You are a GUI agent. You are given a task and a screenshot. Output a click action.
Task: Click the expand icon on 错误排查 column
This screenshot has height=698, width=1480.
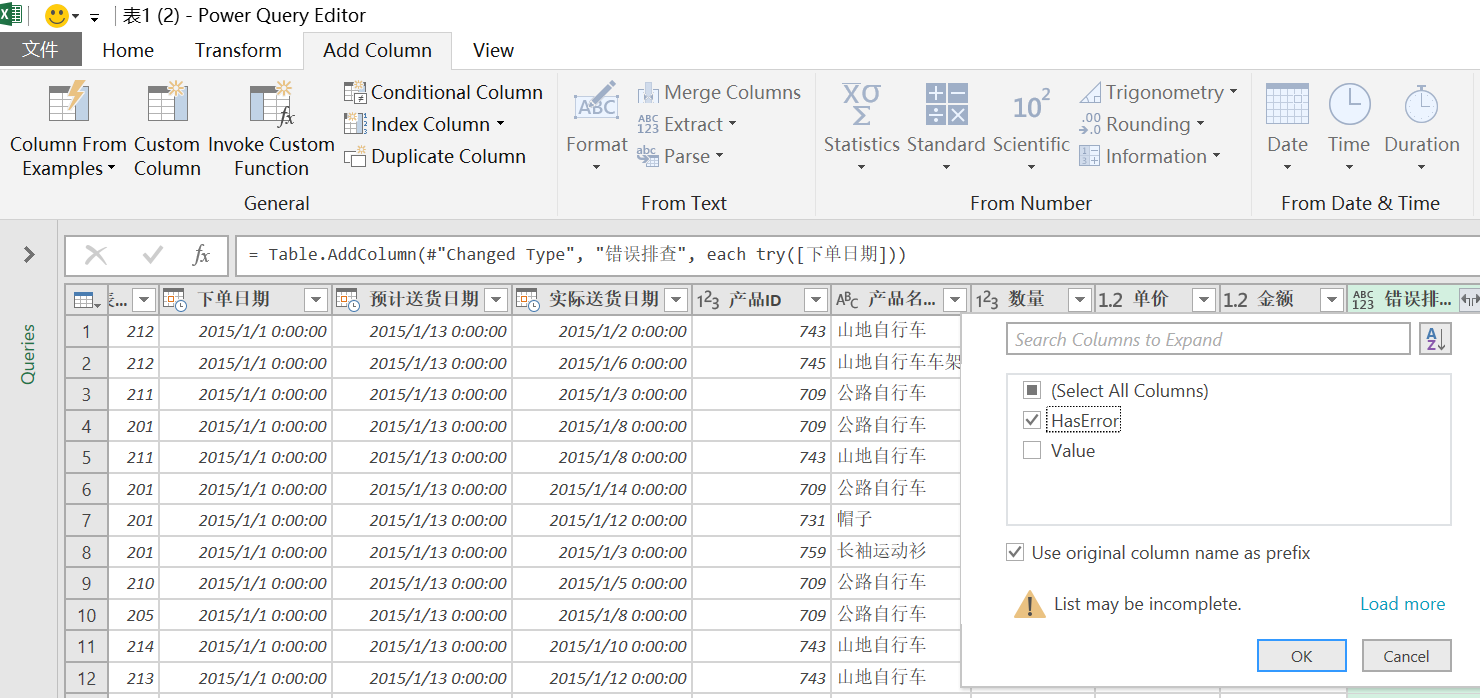1470,299
